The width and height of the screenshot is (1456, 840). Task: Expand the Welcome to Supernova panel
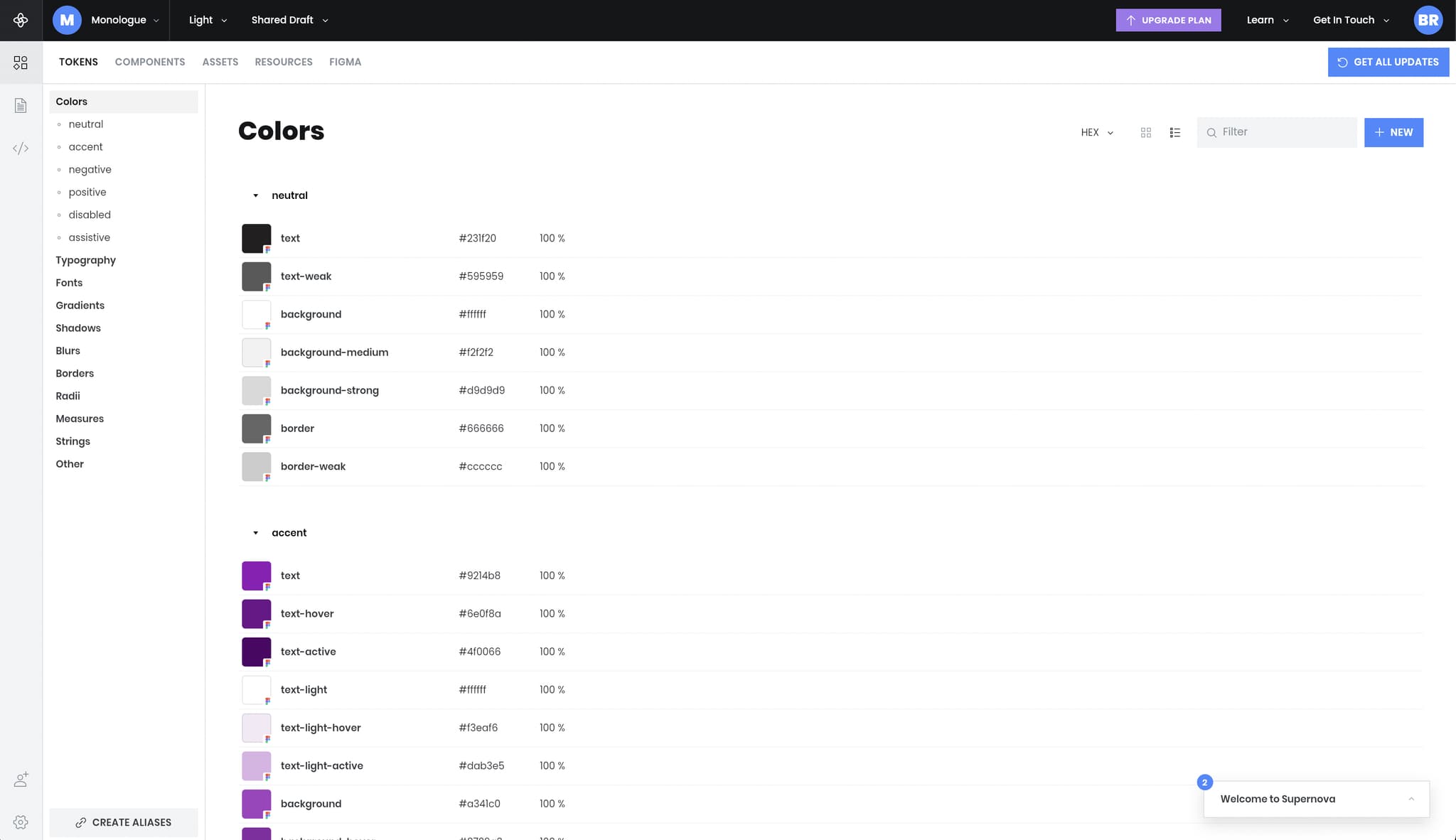pyautogui.click(x=1410, y=799)
